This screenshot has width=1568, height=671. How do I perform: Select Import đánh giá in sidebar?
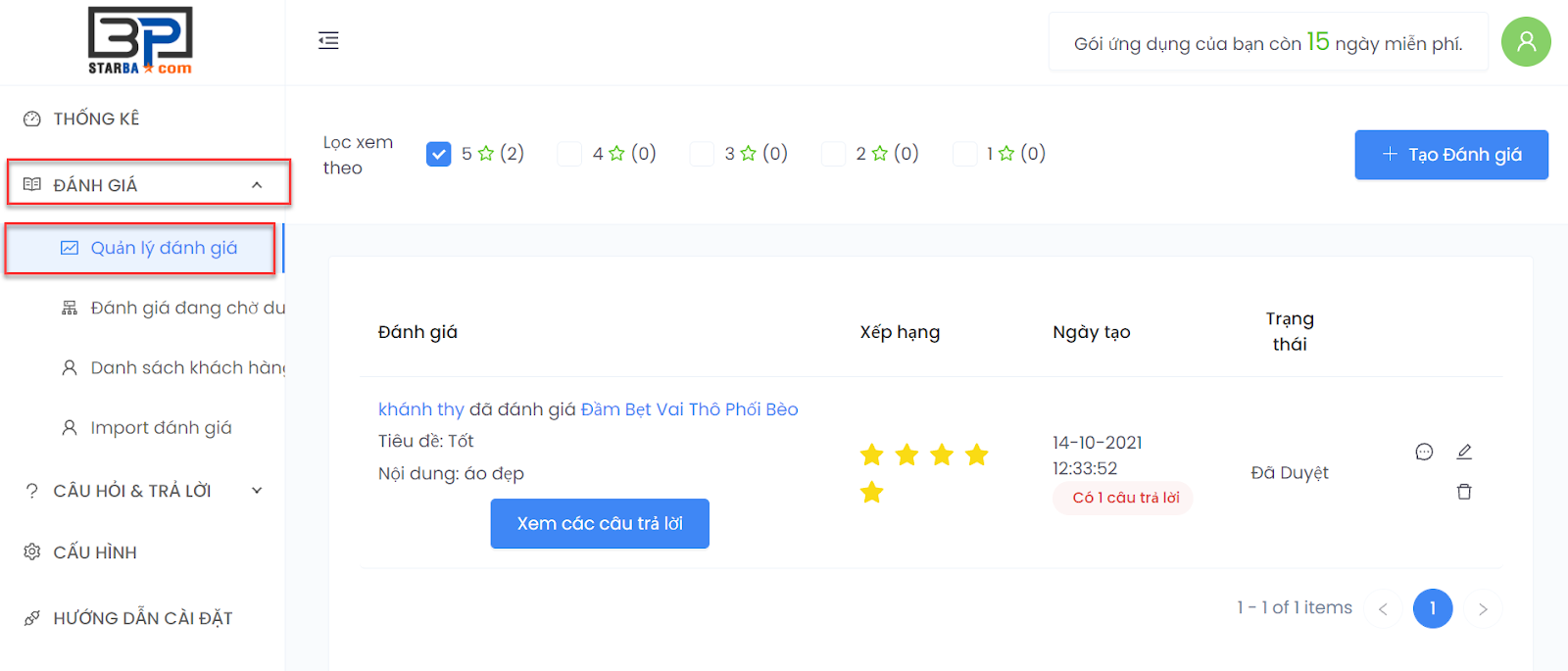[161, 428]
